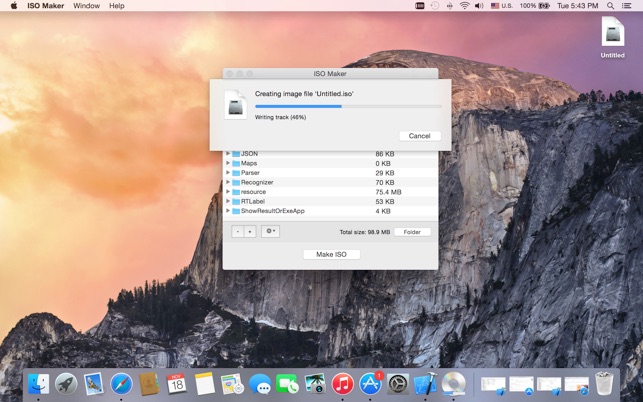Click the 'Writing track (46%)' status text
Viewport: 643px width, 402px height.
point(280,117)
